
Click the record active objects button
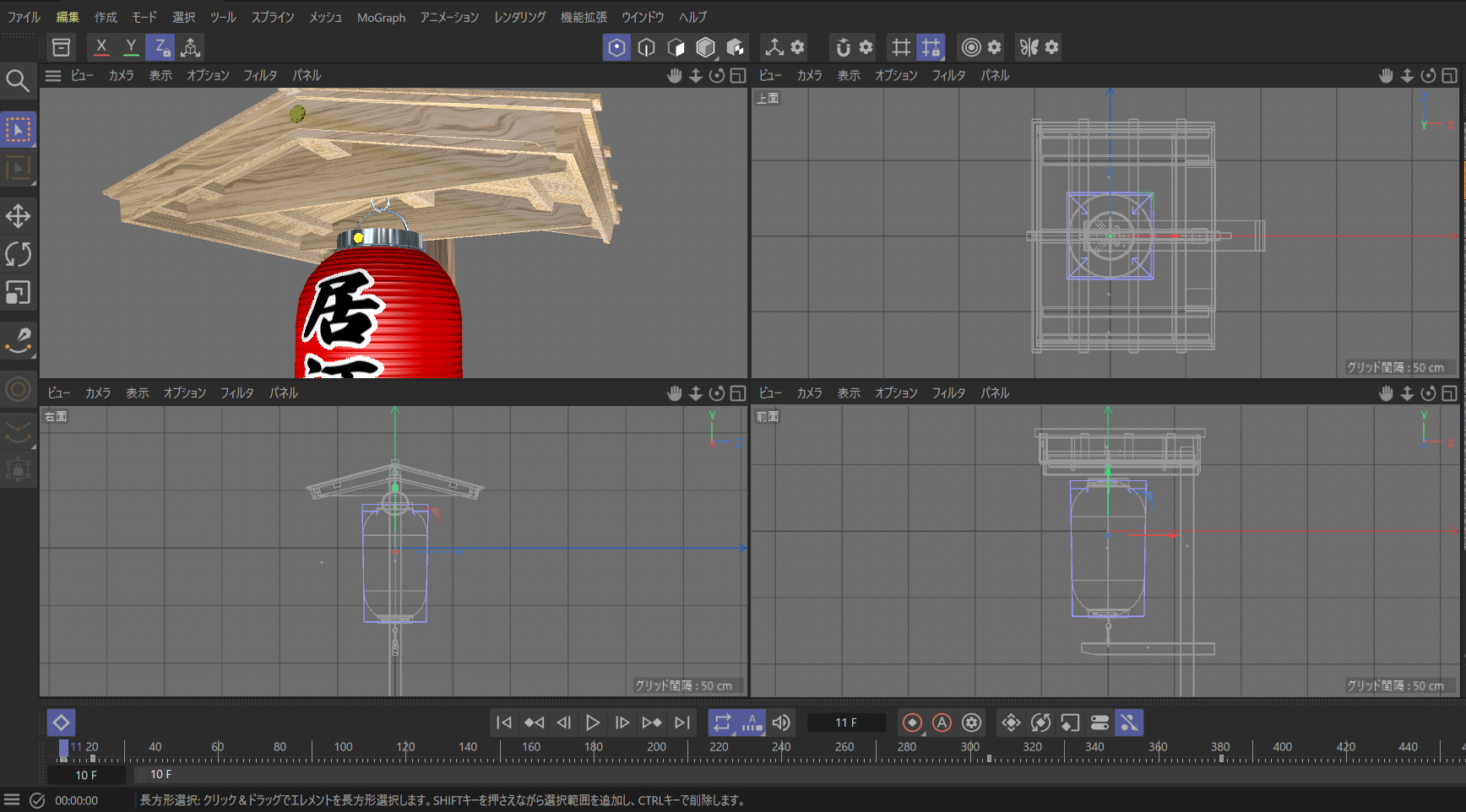(x=912, y=723)
